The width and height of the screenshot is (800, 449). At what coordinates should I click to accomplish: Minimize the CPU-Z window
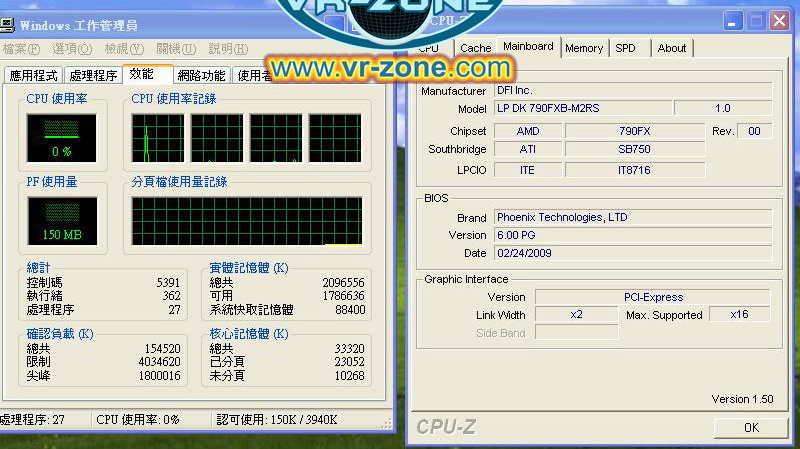click(x=732, y=21)
